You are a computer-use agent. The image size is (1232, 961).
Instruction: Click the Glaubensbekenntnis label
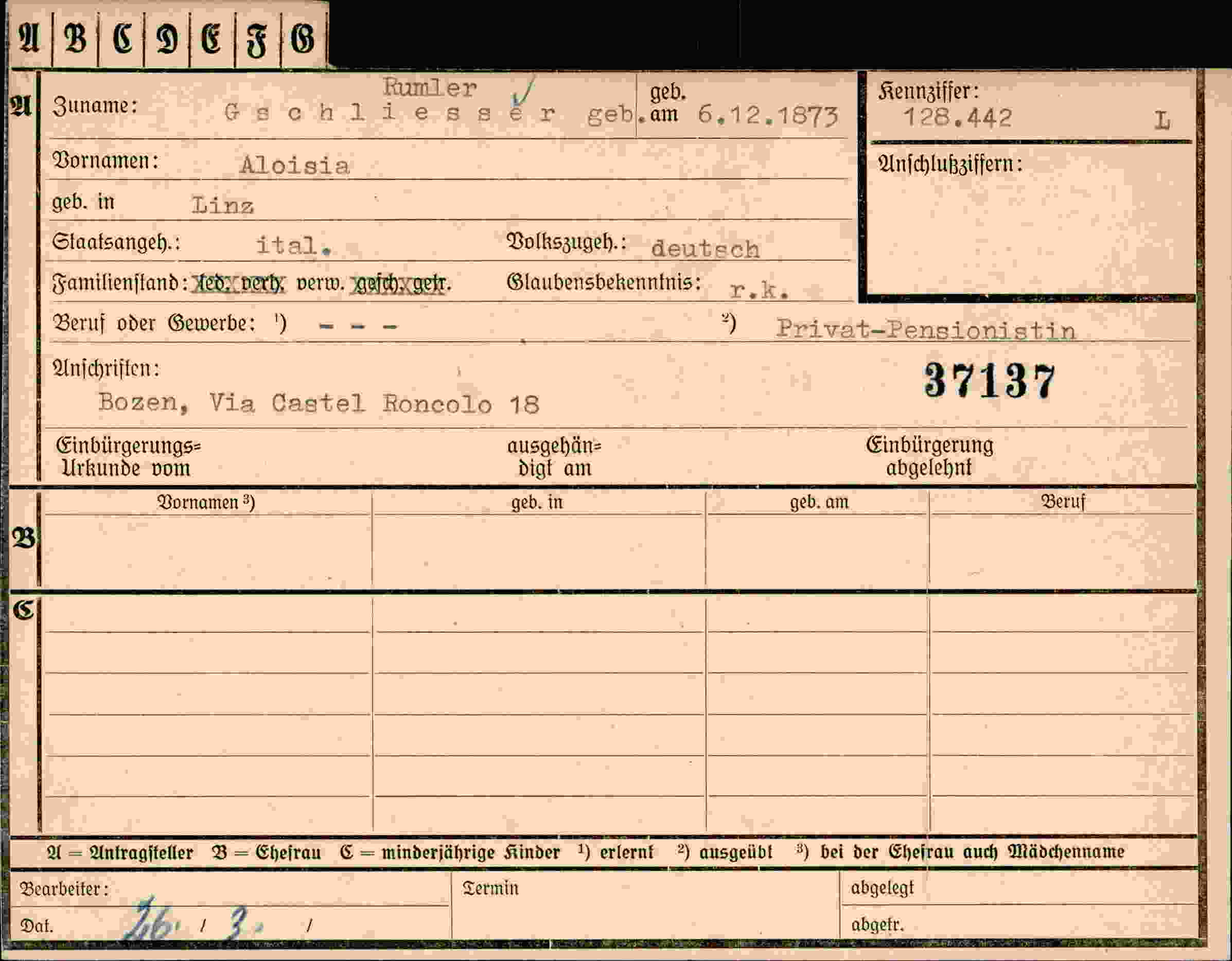[604, 282]
